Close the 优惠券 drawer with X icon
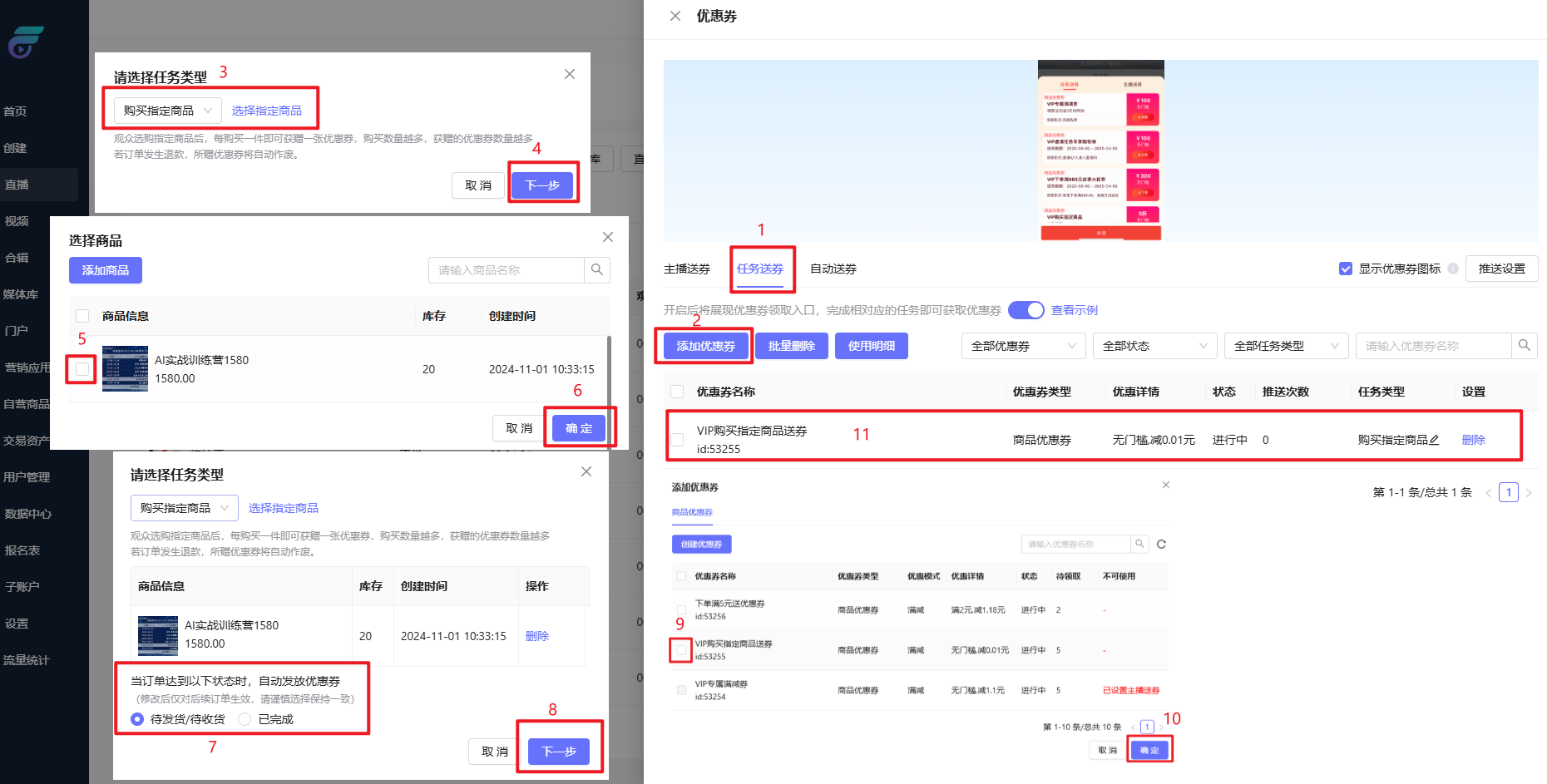 tap(675, 16)
